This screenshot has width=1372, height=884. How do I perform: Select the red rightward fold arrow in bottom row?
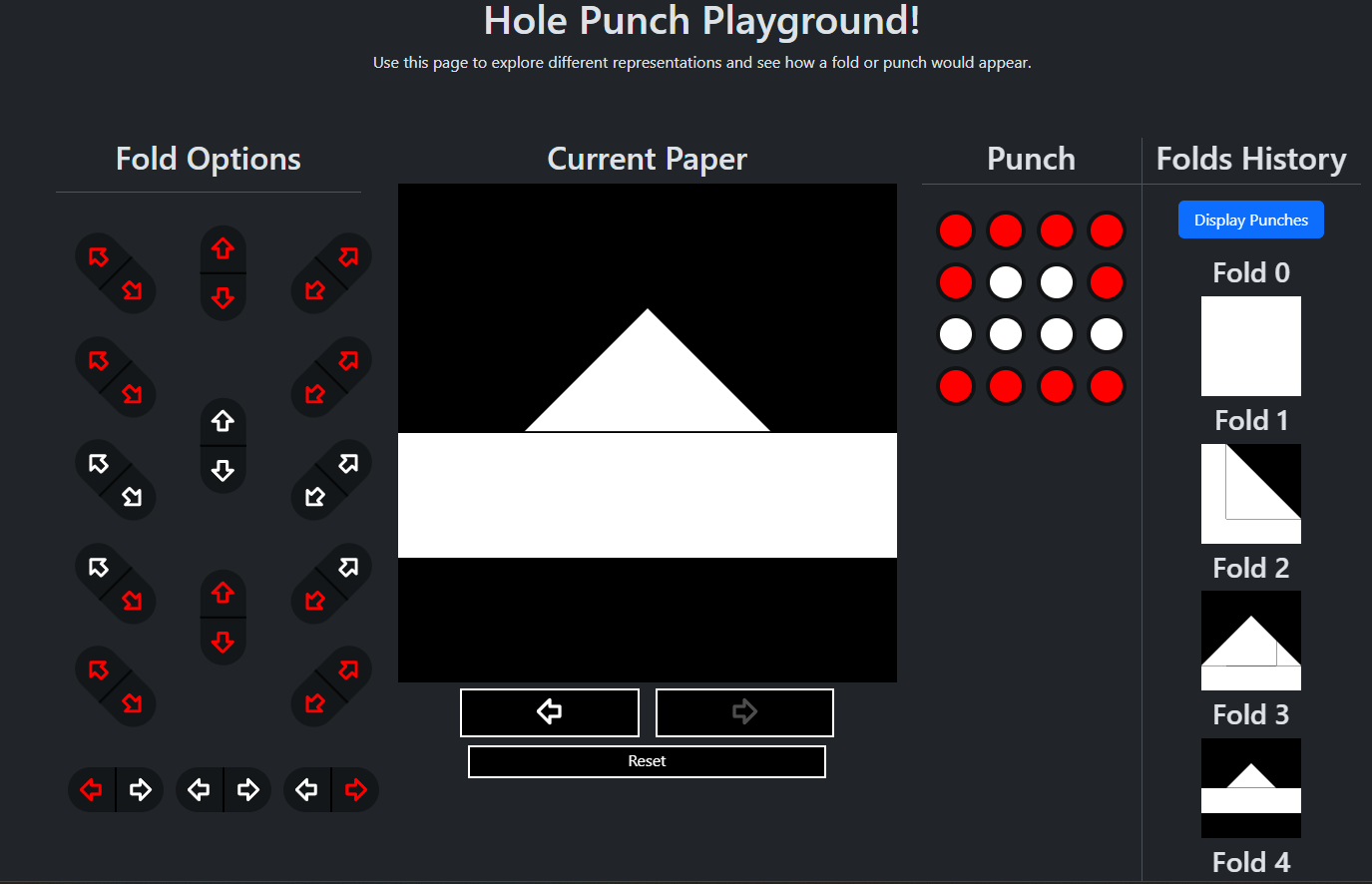(354, 789)
